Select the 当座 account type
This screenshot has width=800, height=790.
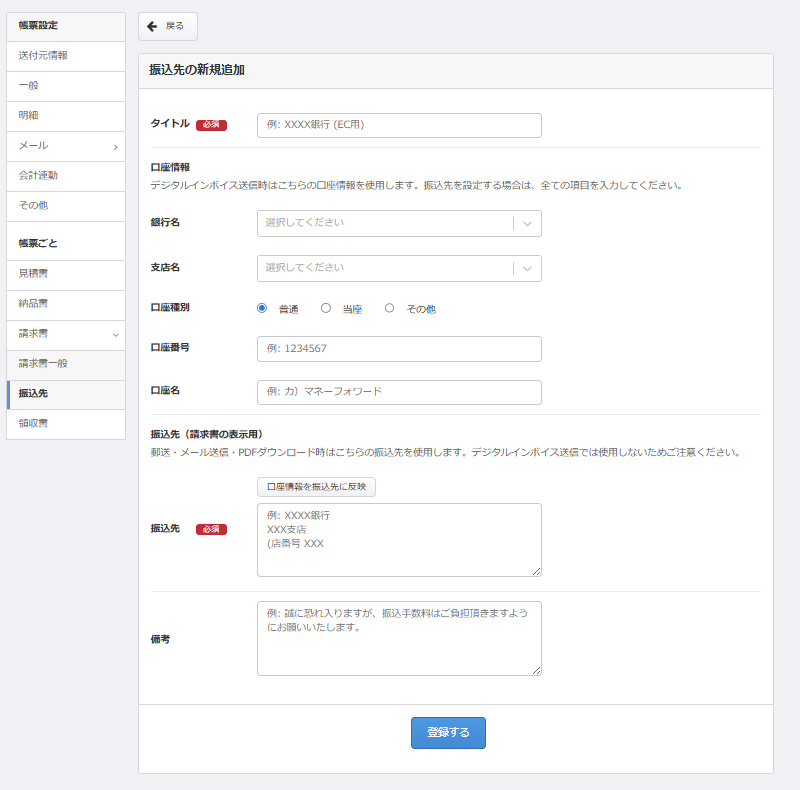tap(326, 309)
